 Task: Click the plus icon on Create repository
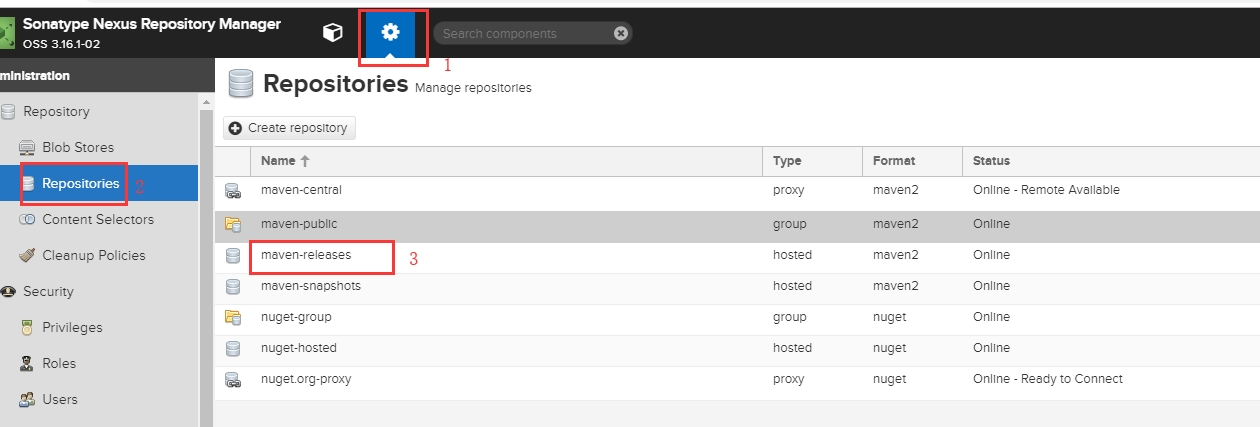click(236, 128)
